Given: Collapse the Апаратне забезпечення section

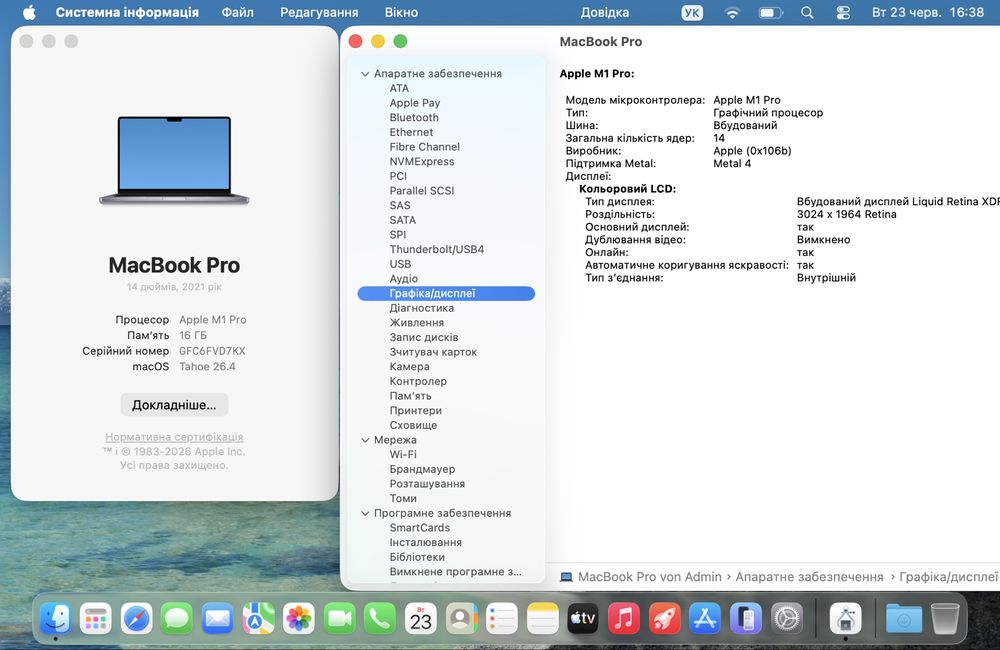Looking at the screenshot, I should pos(365,74).
